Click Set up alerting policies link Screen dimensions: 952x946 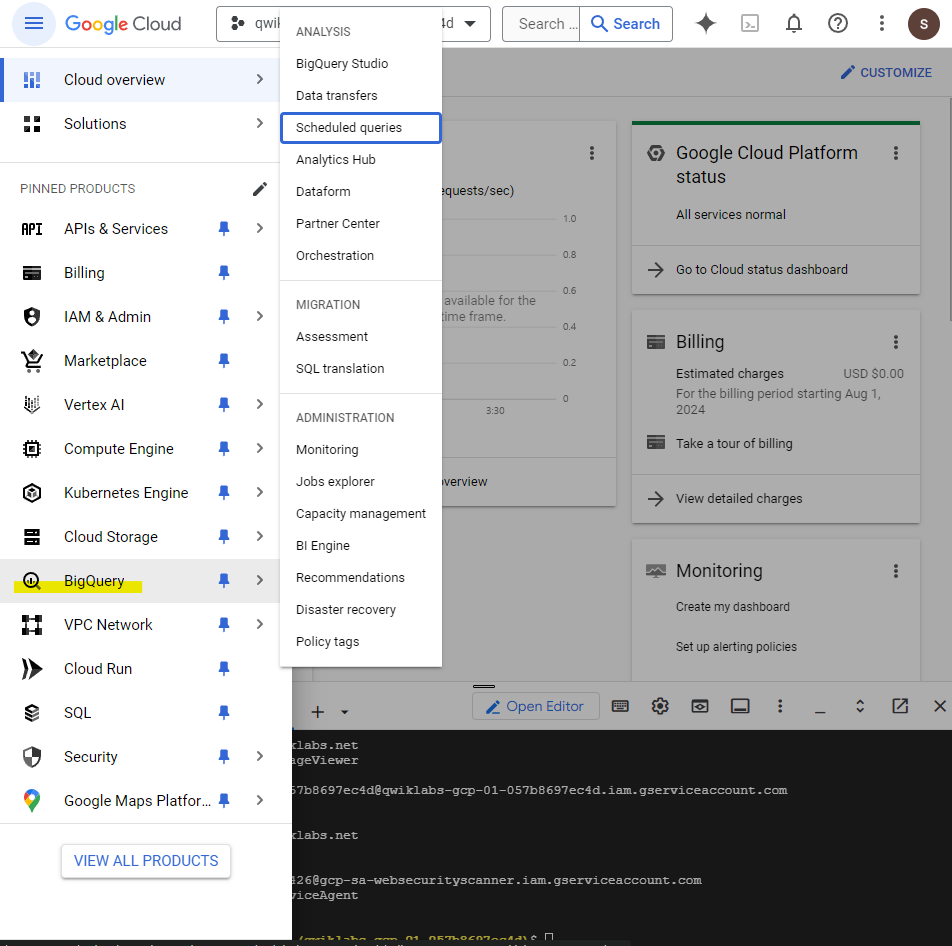pyautogui.click(x=736, y=647)
